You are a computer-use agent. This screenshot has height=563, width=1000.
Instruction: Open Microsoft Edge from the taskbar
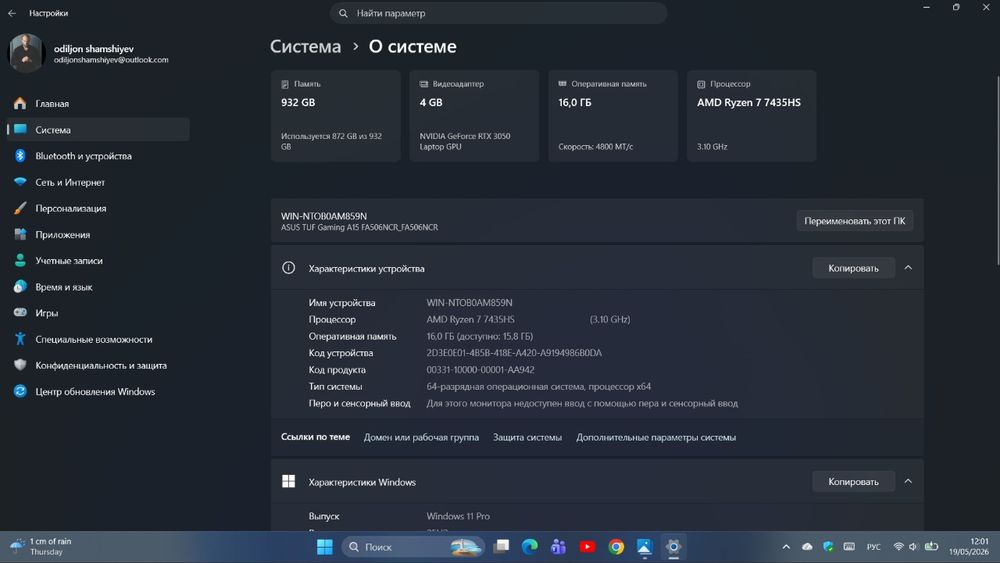tap(529, 546)
